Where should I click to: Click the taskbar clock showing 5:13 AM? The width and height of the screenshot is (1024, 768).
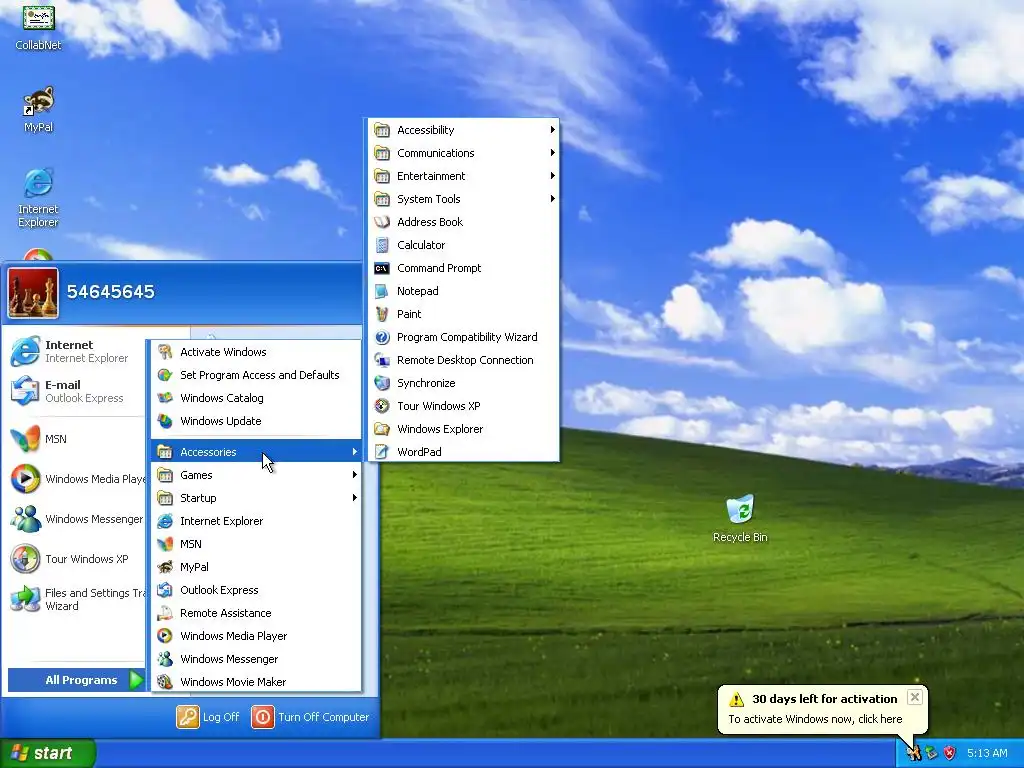point(987,753)
